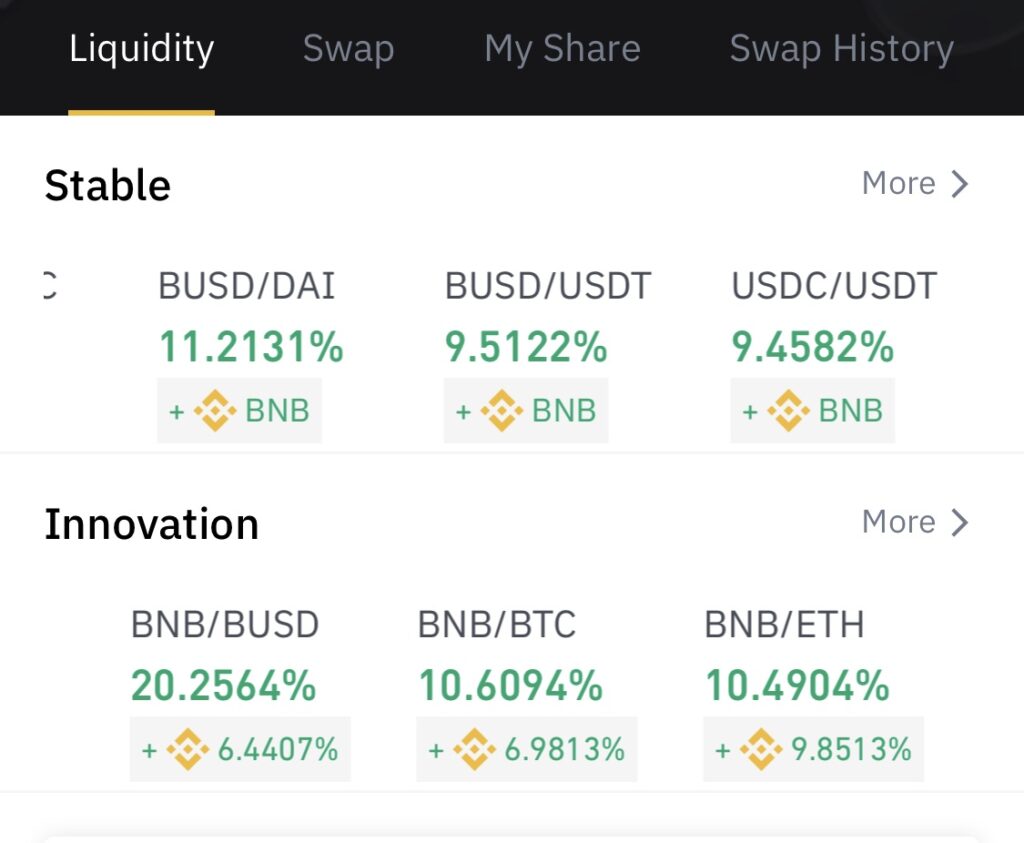Expand Stable section via chevron arrow

(x=959, y=183)
